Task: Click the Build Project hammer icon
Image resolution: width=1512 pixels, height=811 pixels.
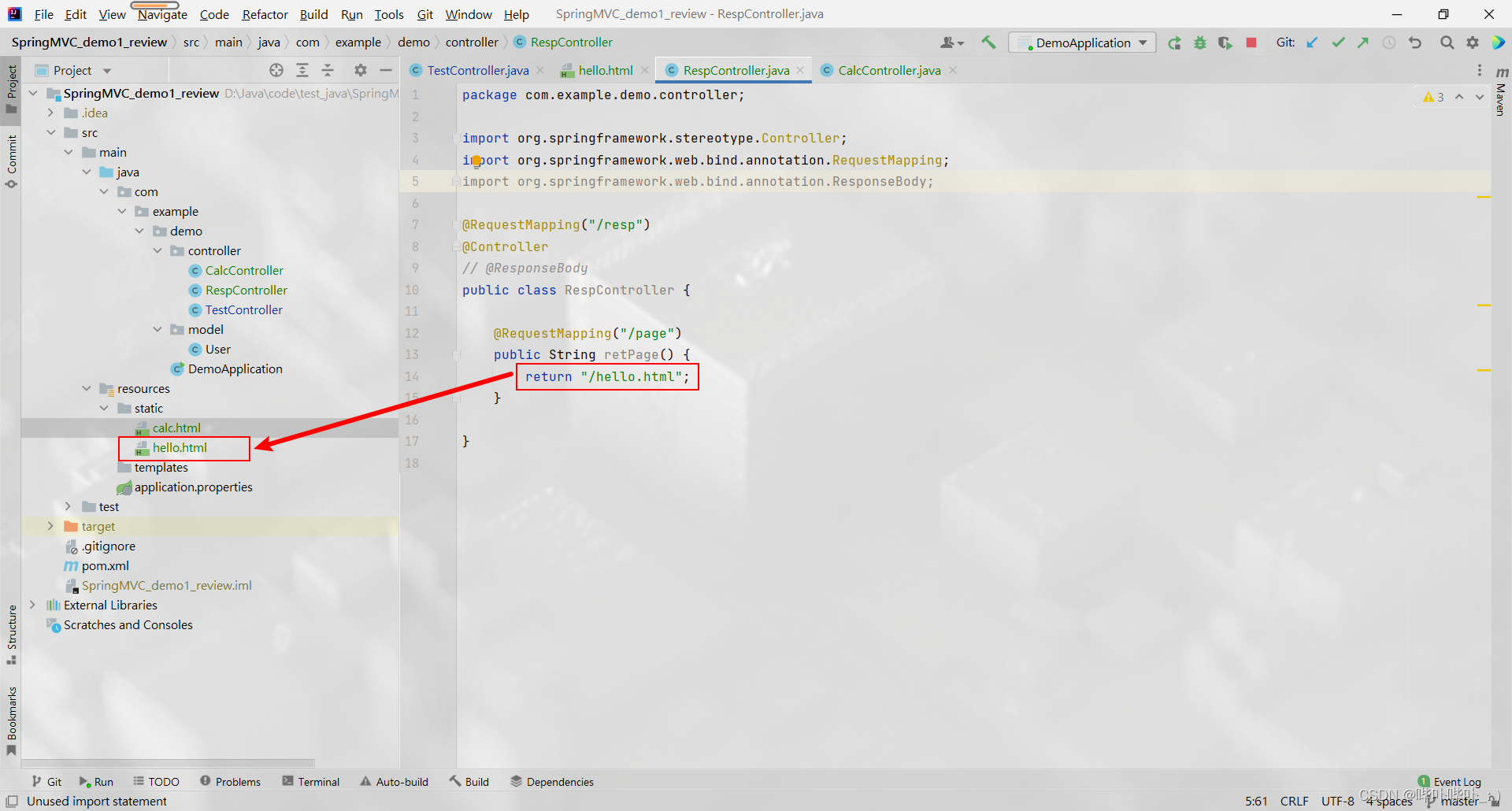Action: [988, 43]
